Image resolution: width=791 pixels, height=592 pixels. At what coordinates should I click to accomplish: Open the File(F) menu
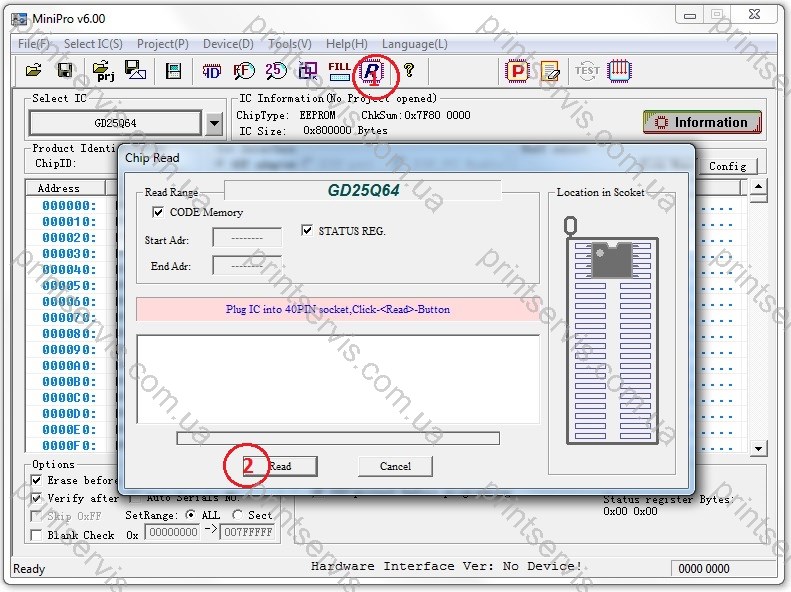tap(34, 44)
